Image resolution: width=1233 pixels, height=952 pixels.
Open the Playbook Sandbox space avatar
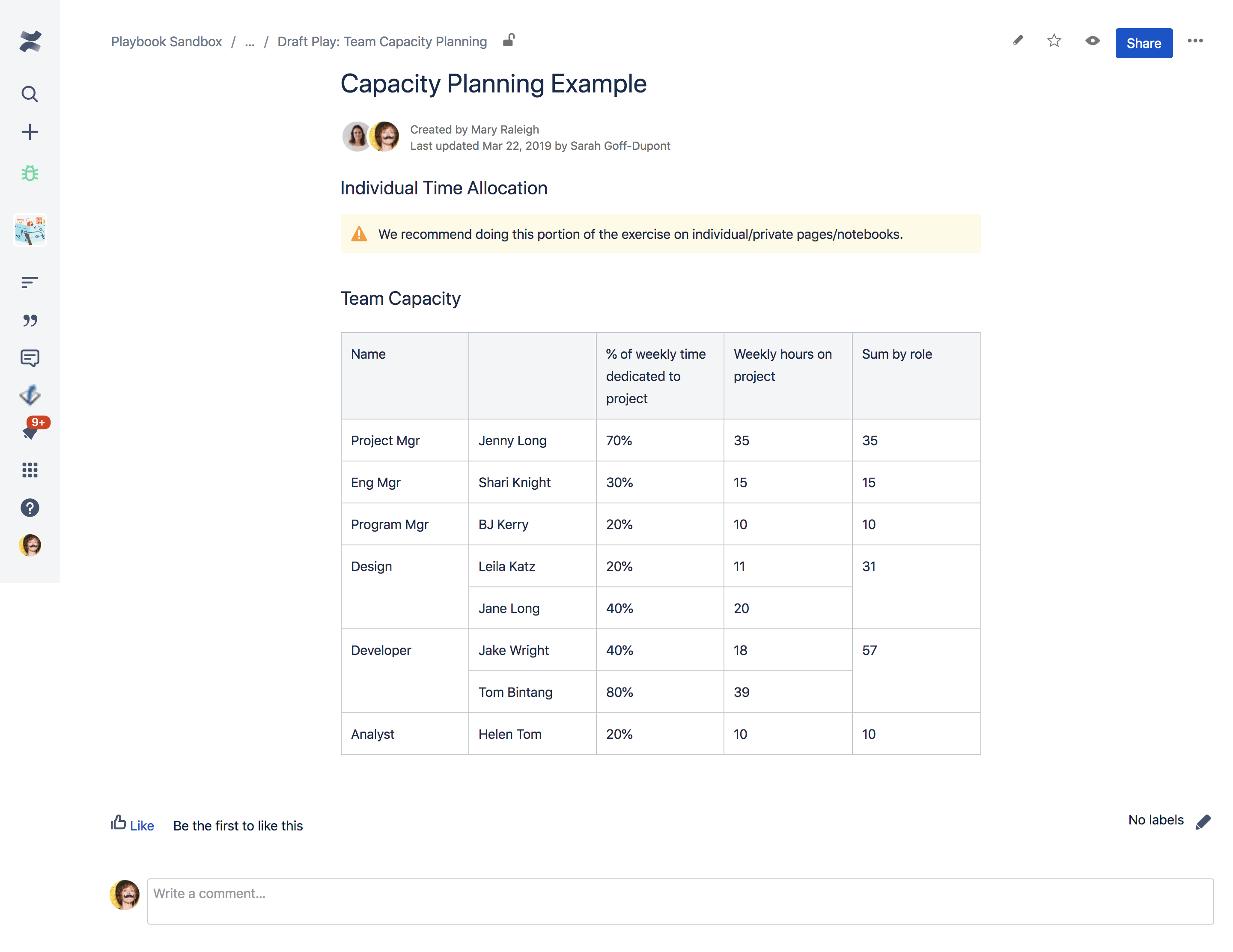30,230
